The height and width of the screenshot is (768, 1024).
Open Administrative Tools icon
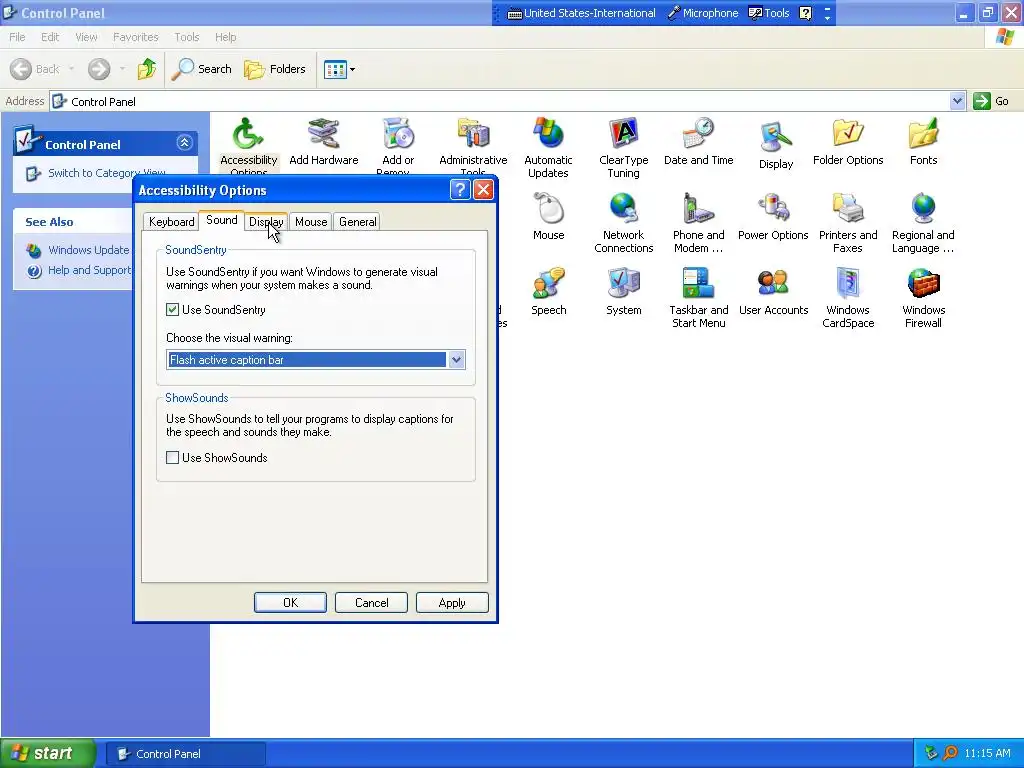pyautogui.click(x=473, y=145)
